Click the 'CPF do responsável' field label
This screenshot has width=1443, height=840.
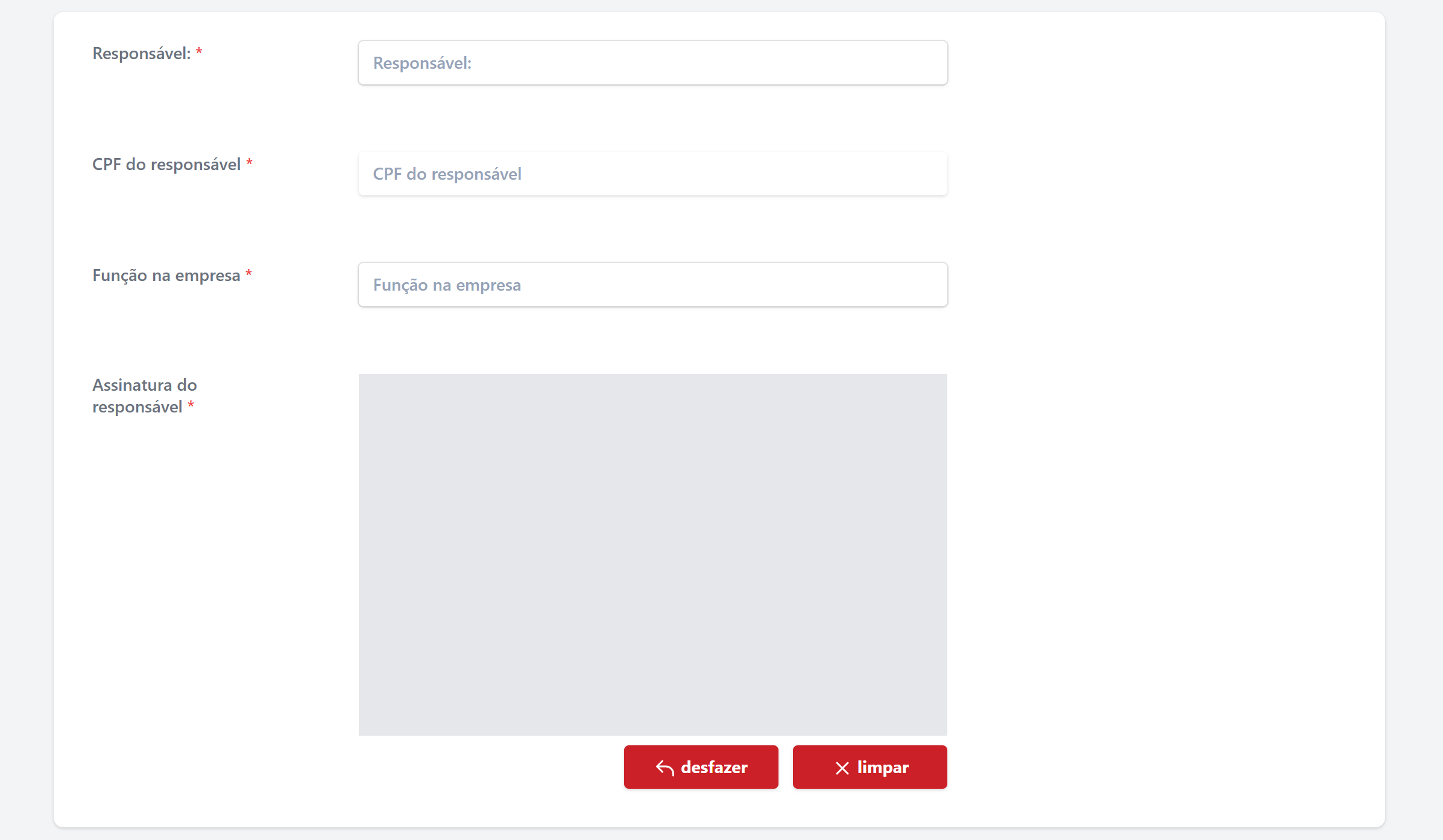(x=166, y=165)
